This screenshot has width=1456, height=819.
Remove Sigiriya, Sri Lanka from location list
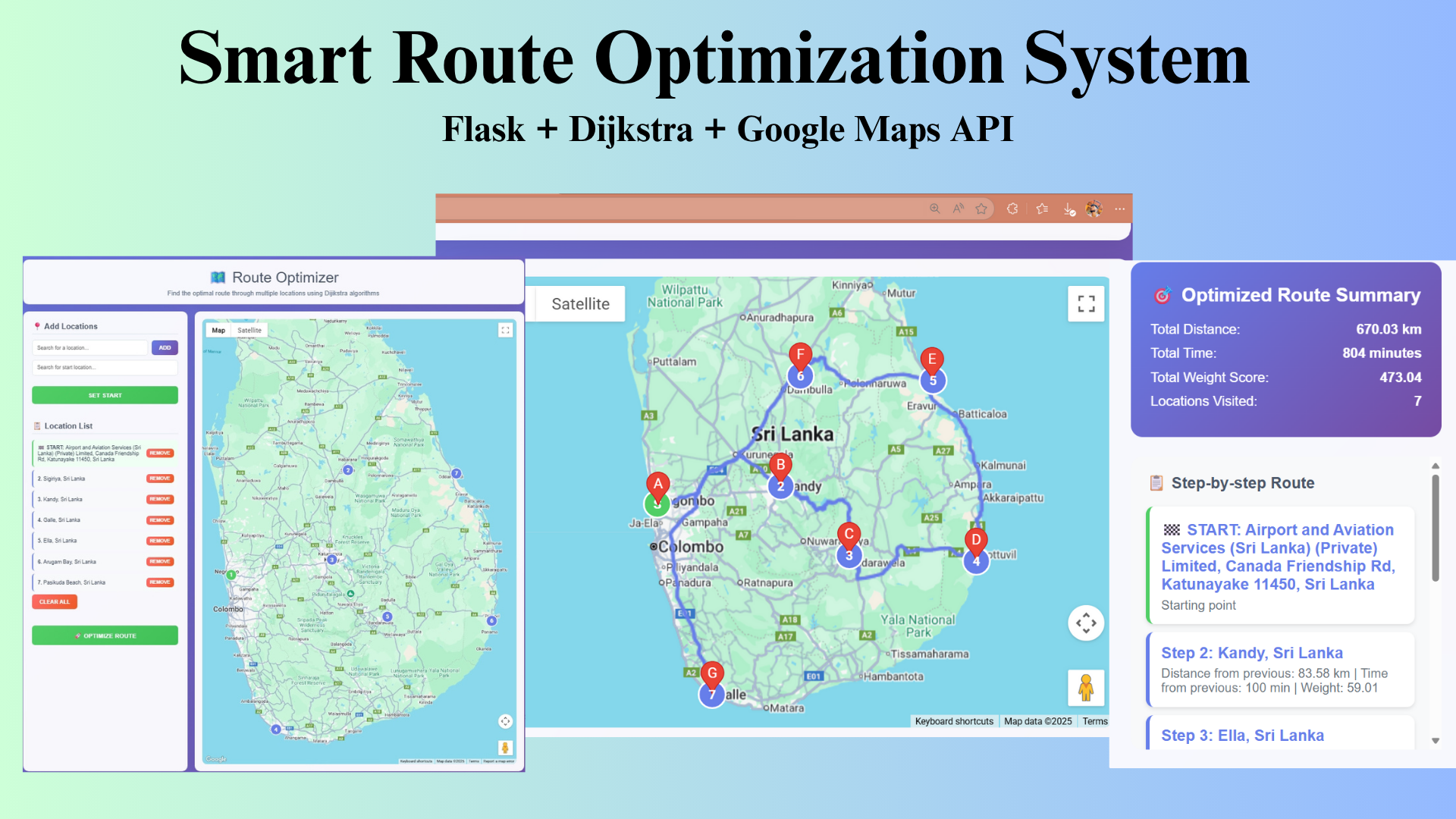point(160,479)
